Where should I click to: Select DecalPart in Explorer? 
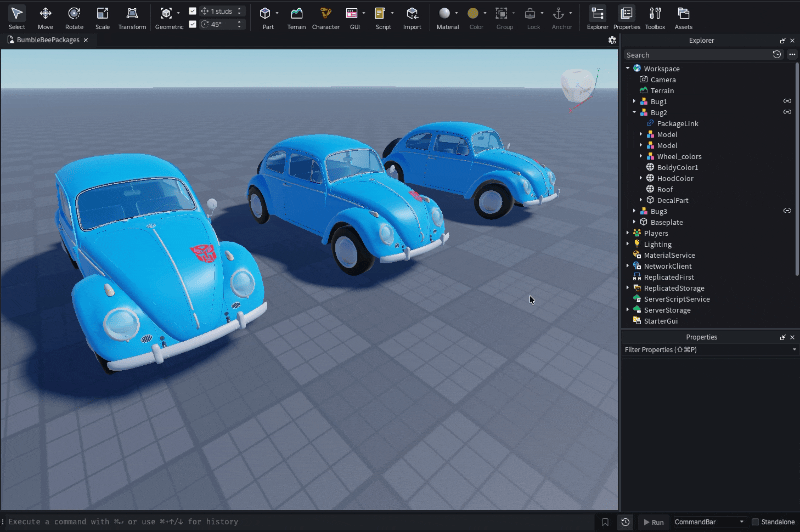coord(672,200)
